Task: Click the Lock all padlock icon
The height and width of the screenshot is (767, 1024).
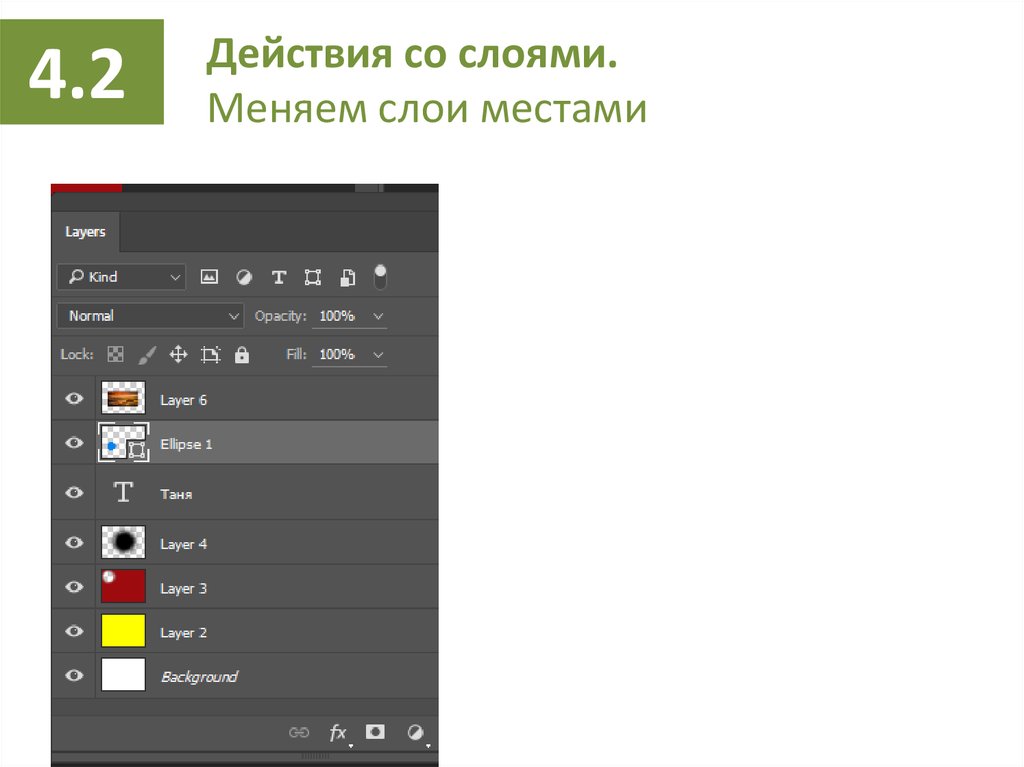Action: (241, 355)
